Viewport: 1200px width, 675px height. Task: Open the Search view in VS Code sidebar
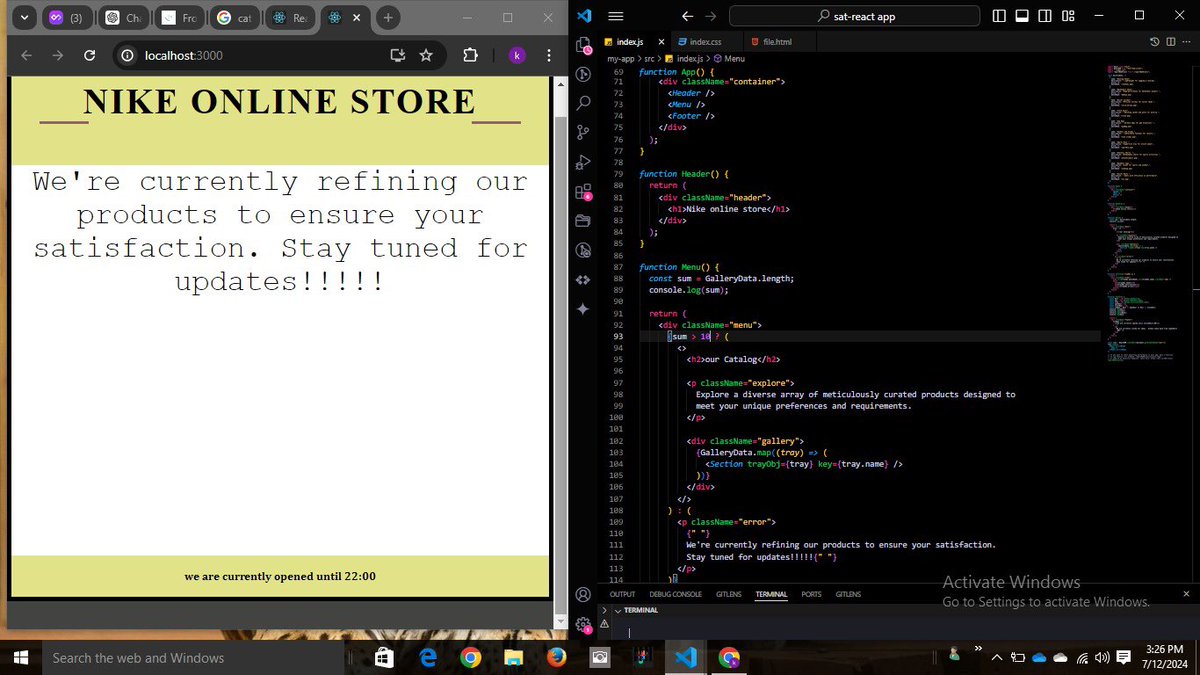584,102
